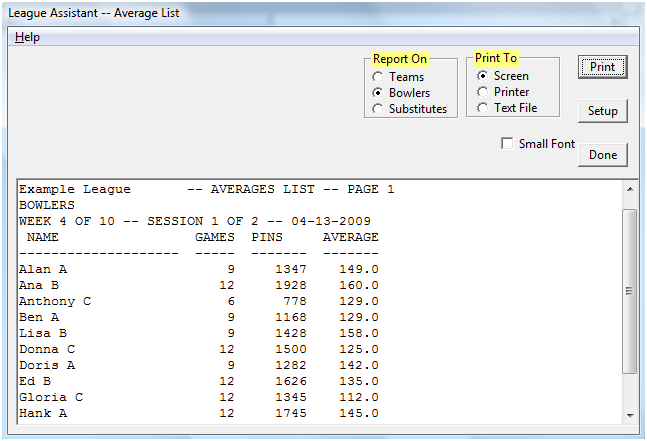
Task: Click the report scrollbar down arrow
Action: tap(630, 414)
